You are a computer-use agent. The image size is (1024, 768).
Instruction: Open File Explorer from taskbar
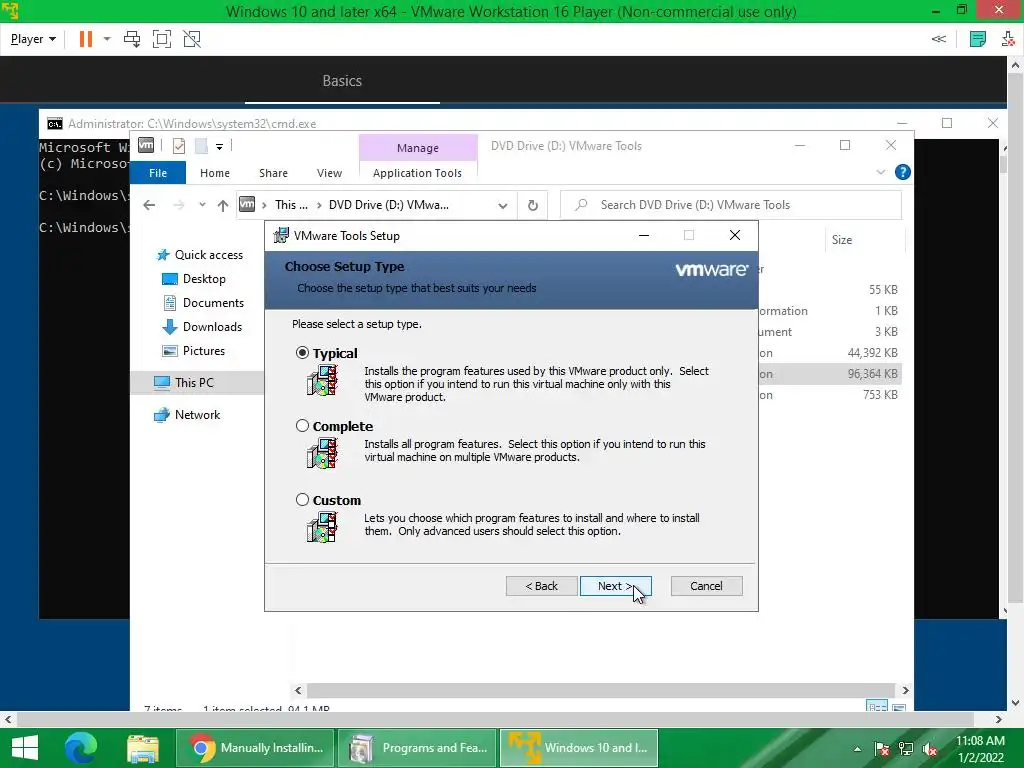click(x=143, y=748)
